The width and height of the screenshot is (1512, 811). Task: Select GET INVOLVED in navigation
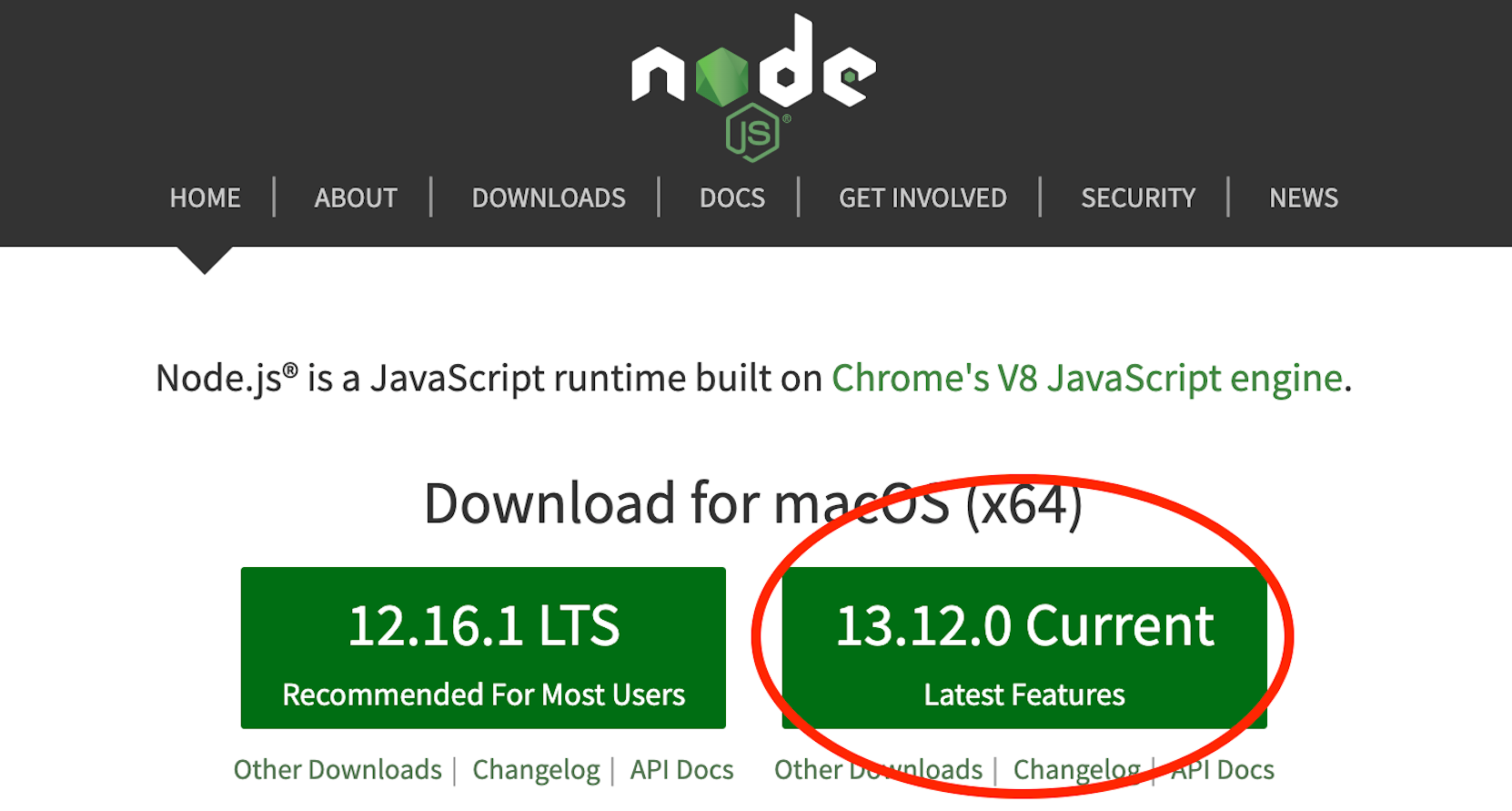coord(922,198)
